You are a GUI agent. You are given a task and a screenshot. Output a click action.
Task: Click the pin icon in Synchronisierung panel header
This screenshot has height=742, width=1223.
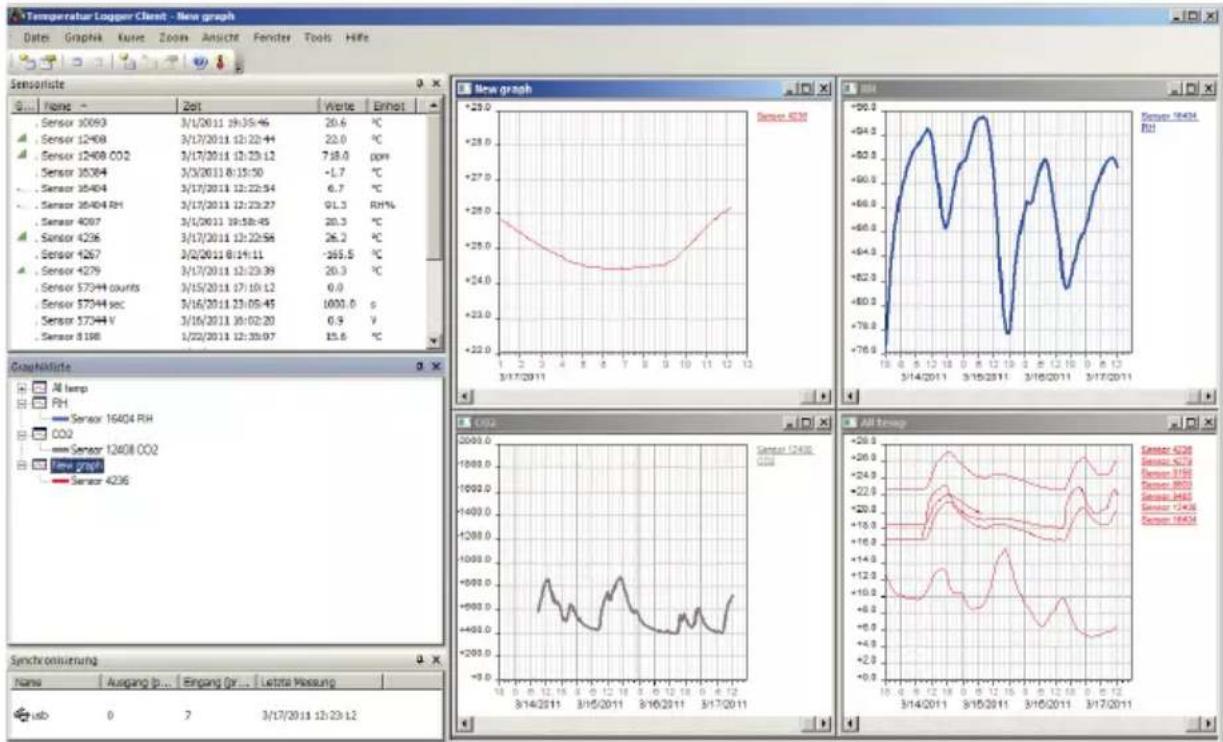tap(420, 661)
